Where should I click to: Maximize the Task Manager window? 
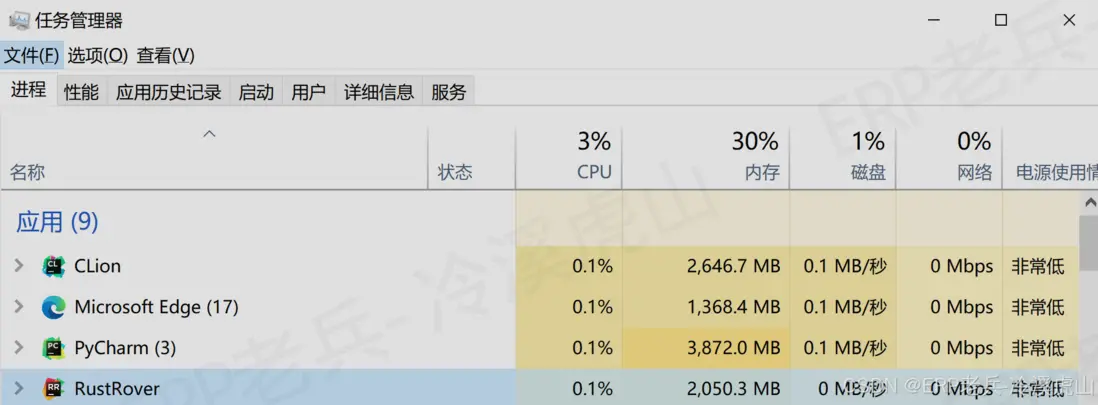pos(1000,21)
